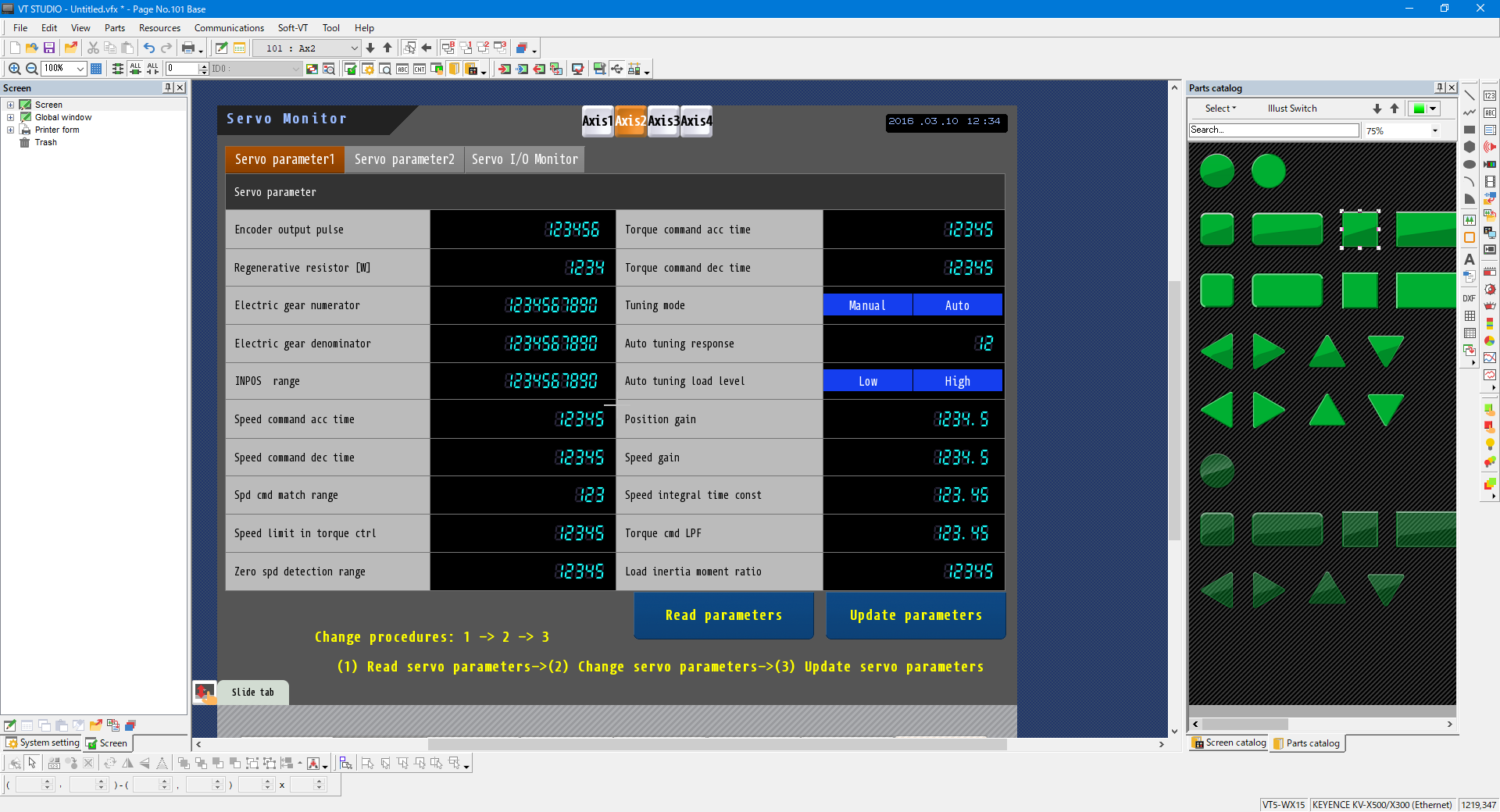This screenshot has width=1500, height=812.
Task: Toggle the grid display icon
Action: coord(96,69)
